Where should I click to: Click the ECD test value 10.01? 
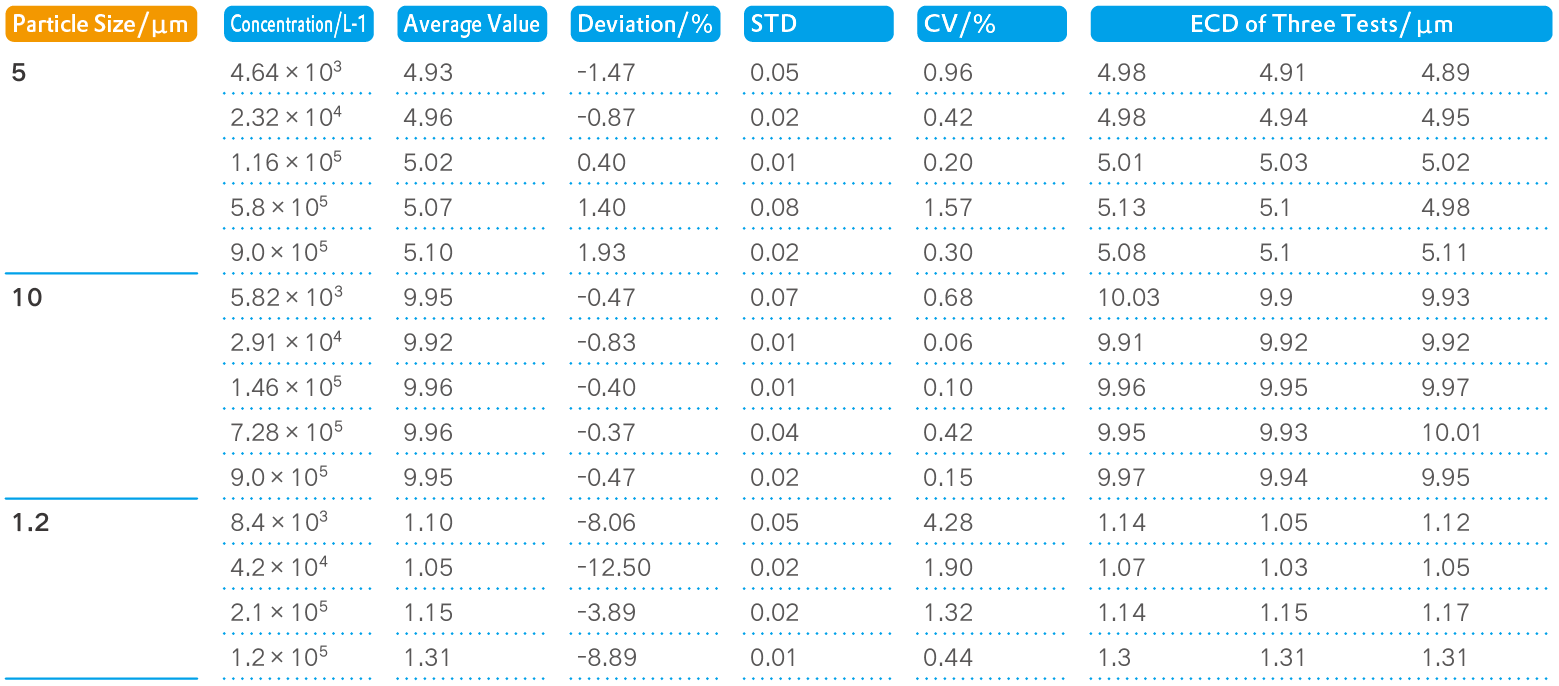pyautogui.click(x=1451, y=433)
